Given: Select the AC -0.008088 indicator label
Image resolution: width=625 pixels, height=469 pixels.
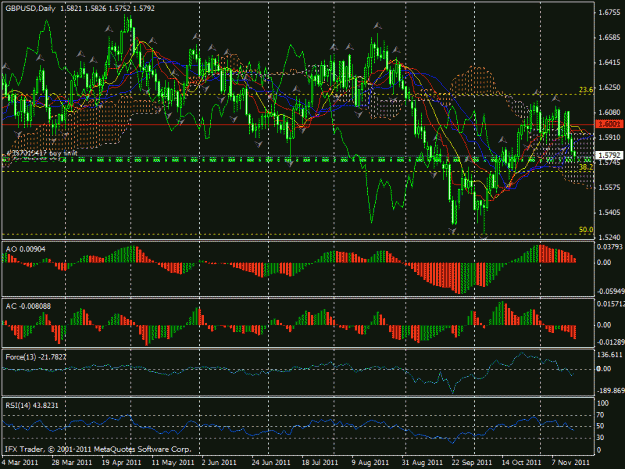Looking at the screenshot, I should (x=28, y=306).
